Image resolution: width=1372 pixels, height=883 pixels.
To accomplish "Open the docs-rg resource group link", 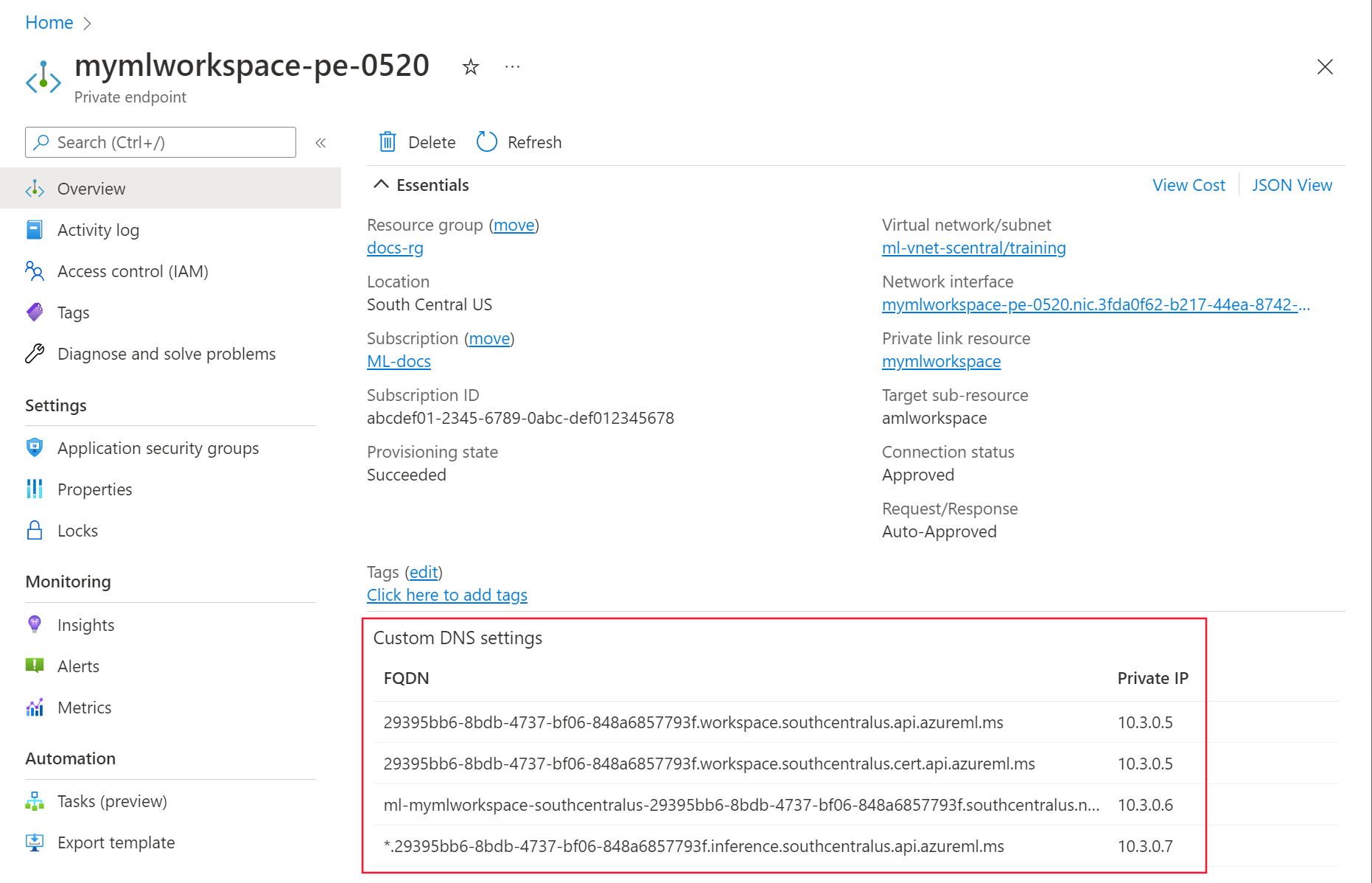I will click(395, 248).
